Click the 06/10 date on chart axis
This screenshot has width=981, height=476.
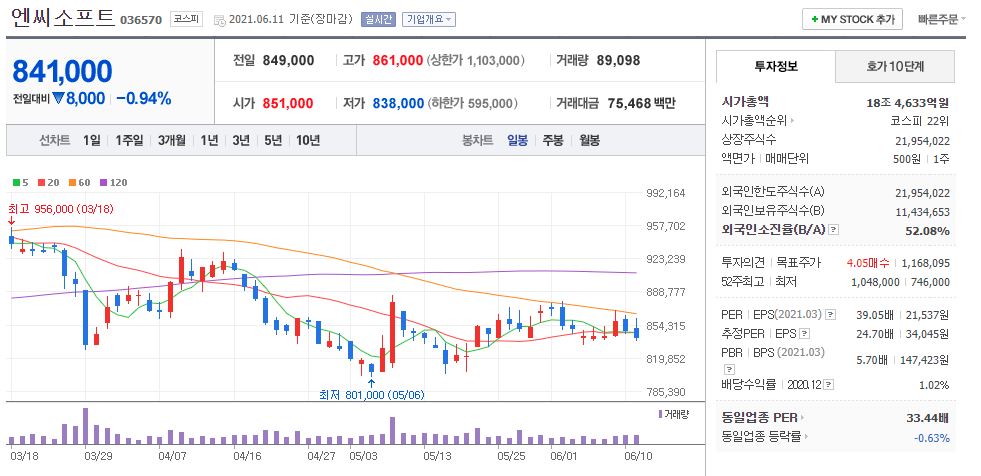click(639, 456)
